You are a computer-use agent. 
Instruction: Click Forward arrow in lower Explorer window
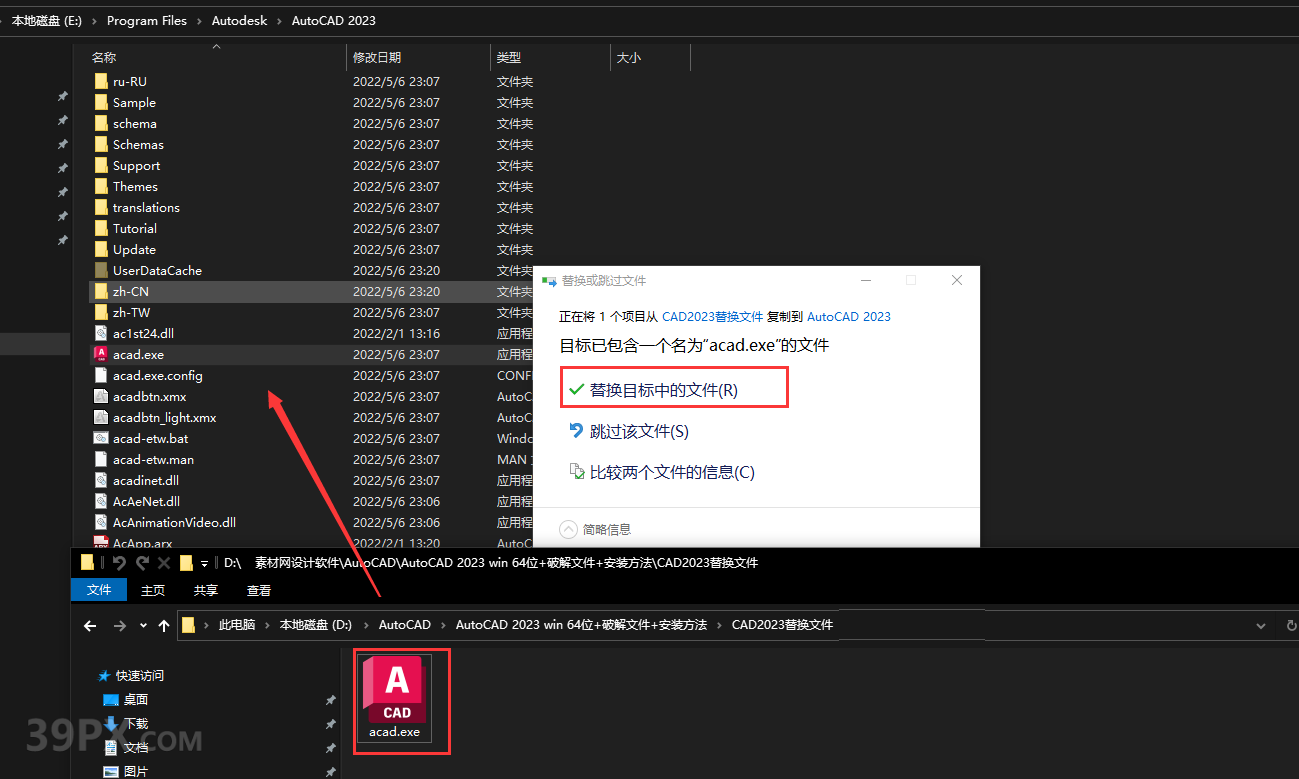tap(120, 625)
